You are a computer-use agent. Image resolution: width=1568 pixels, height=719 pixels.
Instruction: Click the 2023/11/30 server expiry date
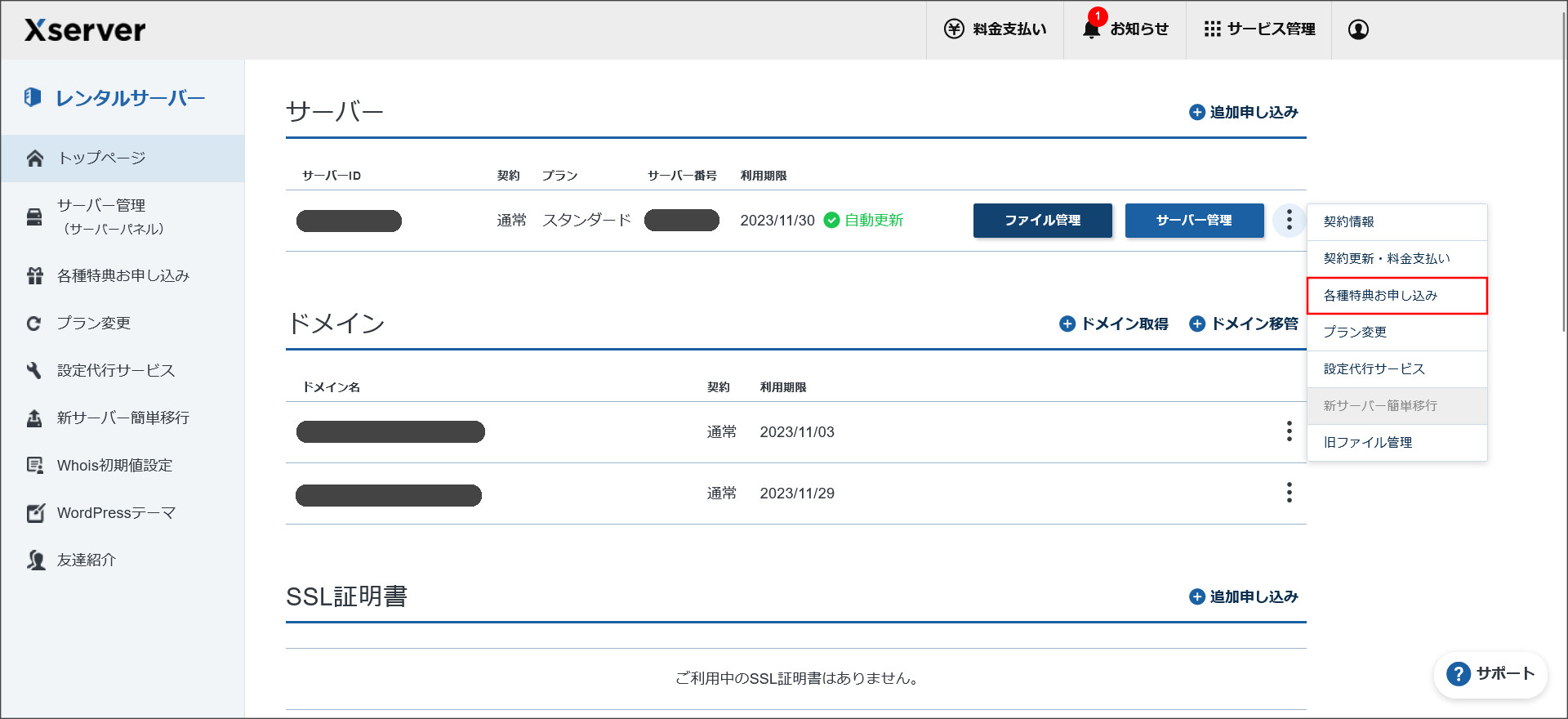777,221
